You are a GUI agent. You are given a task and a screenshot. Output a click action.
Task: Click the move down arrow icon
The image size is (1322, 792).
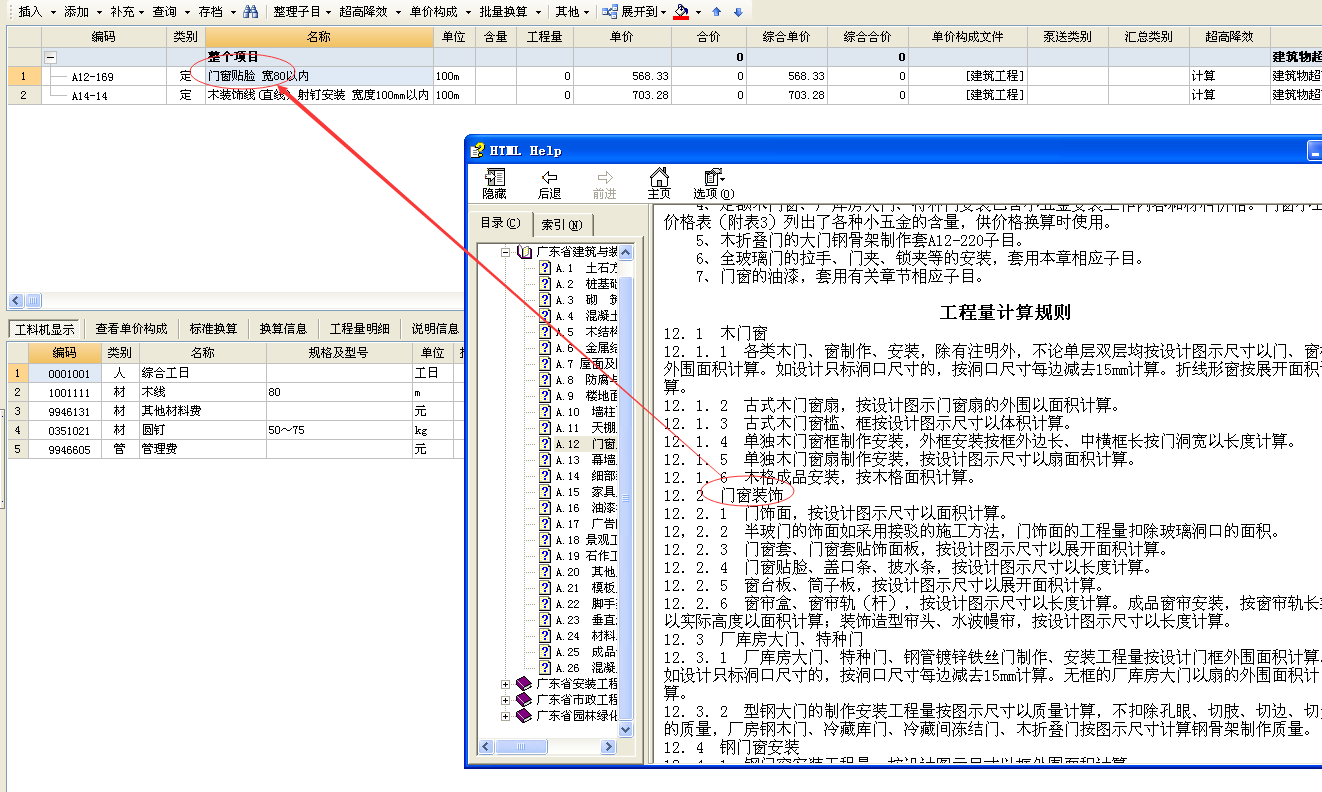coord(738,12)
